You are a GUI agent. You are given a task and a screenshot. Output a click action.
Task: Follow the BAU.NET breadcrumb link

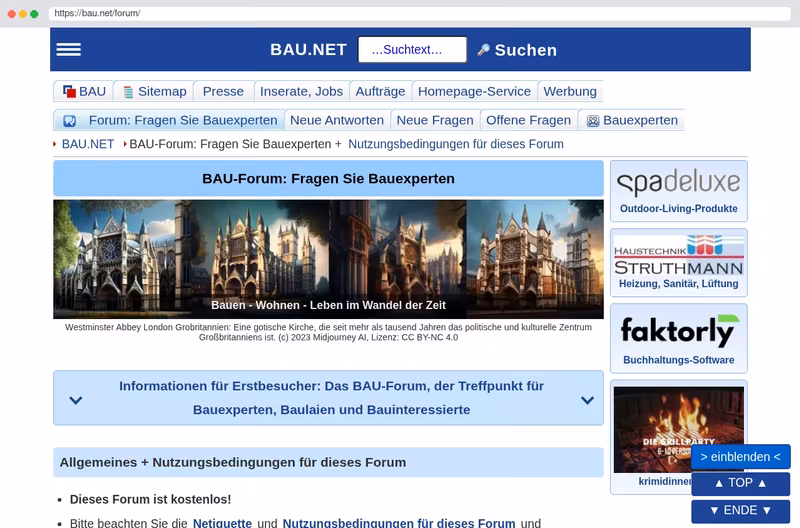(x=88, y=144)
